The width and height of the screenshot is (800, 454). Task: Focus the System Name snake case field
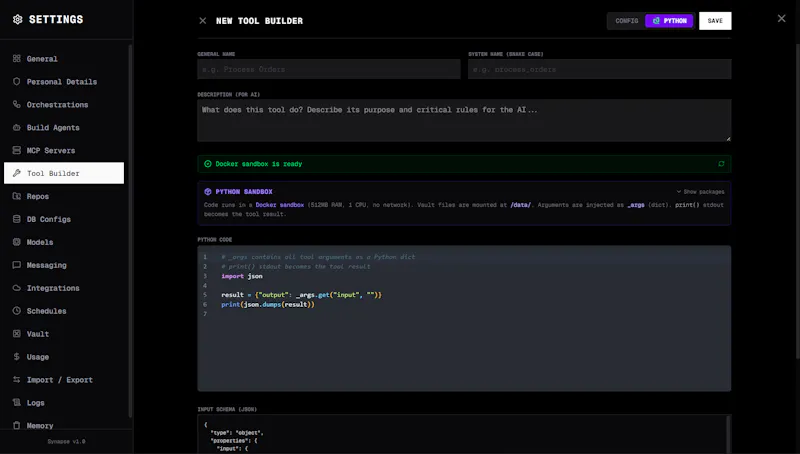[599, 69]
